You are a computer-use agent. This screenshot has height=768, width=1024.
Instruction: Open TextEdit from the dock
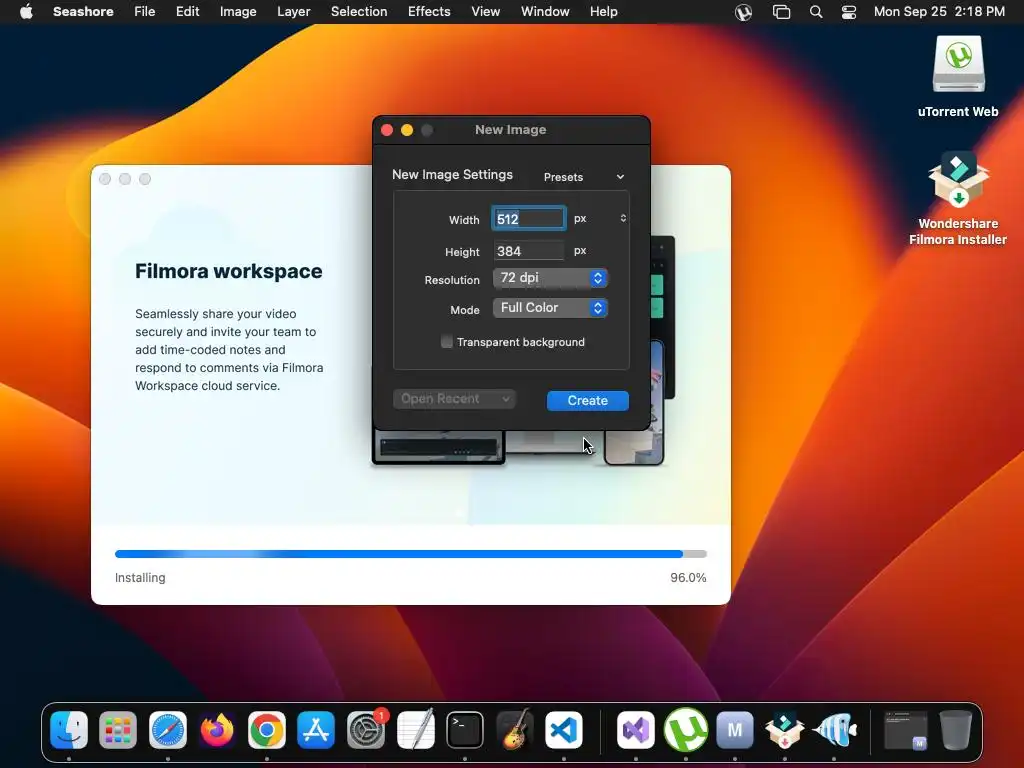click(415, 729)
